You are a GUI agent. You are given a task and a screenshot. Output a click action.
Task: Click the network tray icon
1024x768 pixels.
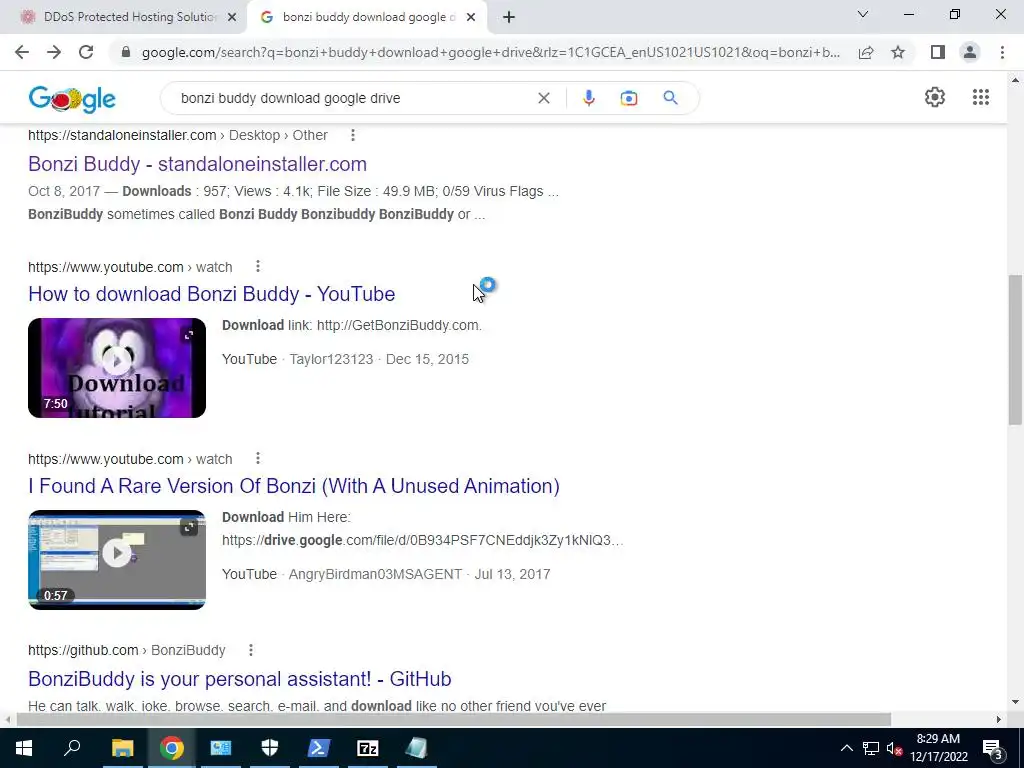coord(871,748)
